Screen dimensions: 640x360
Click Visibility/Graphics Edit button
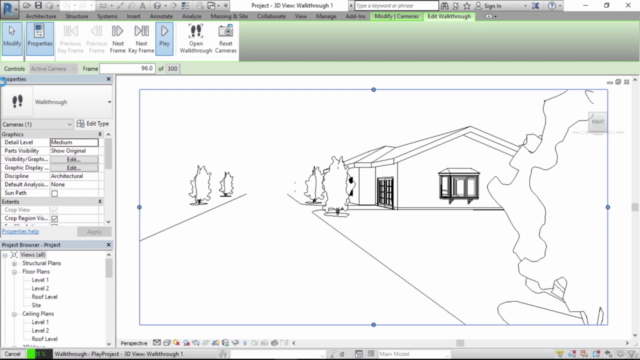[74, 160]
